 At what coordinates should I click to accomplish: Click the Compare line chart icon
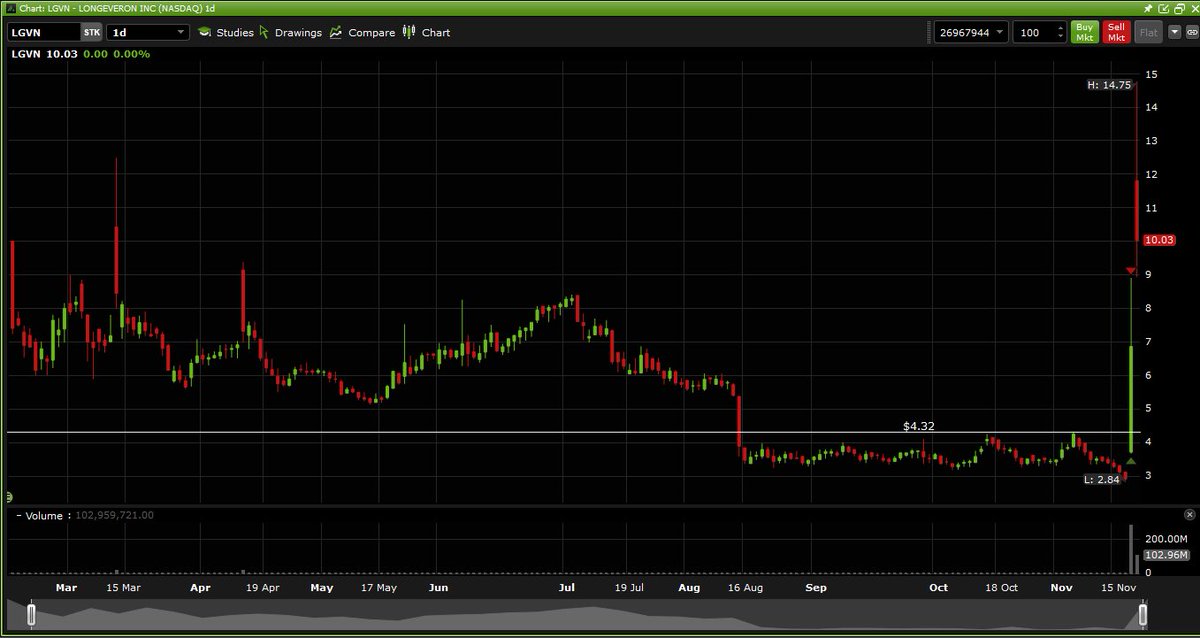(338, 32)
